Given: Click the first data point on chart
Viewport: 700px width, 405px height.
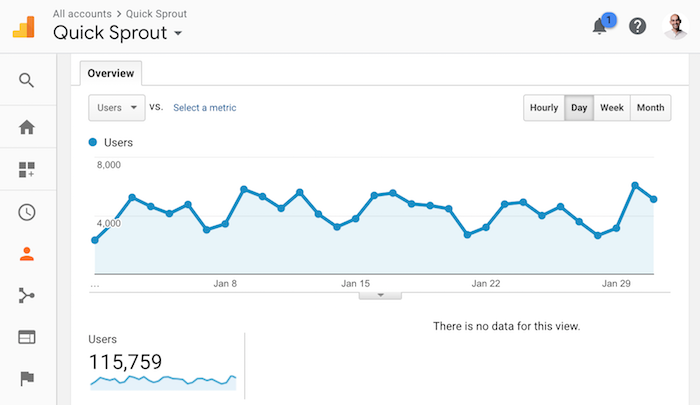Looking at the screenshot, I should (x=95, y=240).
